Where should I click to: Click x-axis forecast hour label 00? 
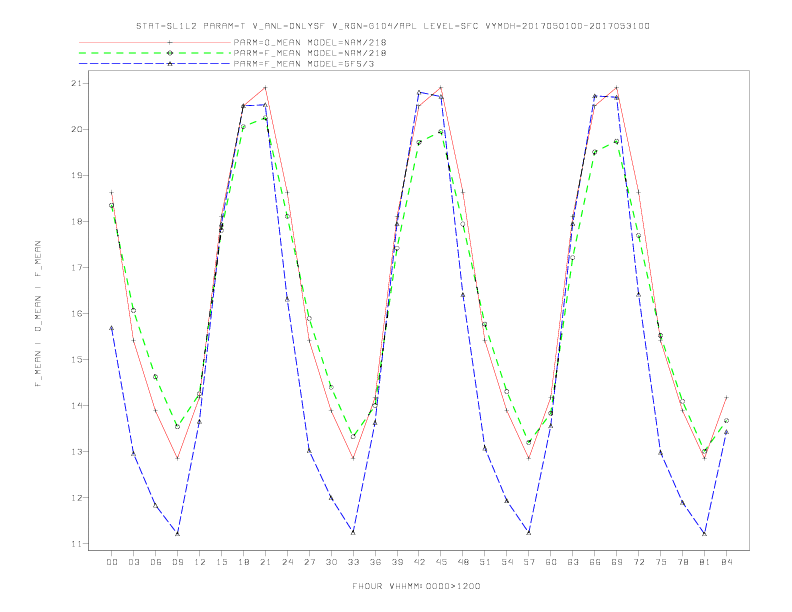[x=112, y=562]
